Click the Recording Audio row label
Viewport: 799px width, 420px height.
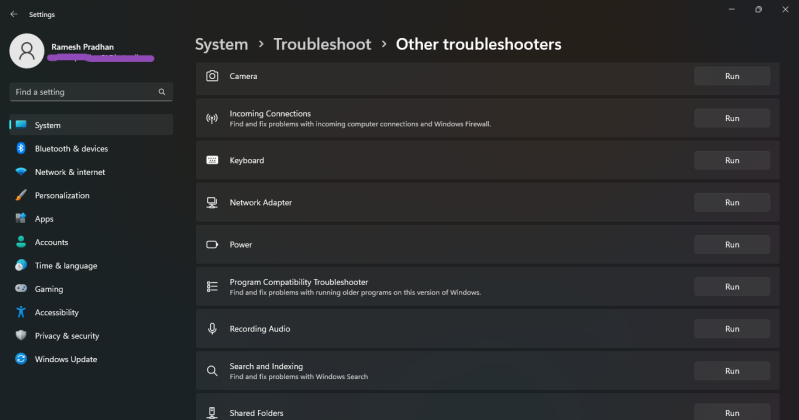coord(260,329)
